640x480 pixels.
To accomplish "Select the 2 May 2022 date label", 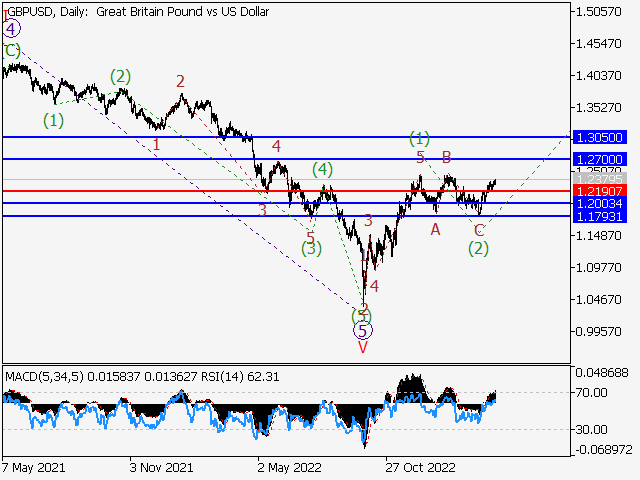I will 289,467.
